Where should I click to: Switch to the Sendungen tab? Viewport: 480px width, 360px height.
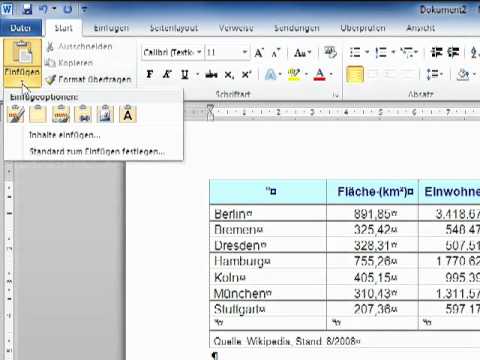coord(297,28)
